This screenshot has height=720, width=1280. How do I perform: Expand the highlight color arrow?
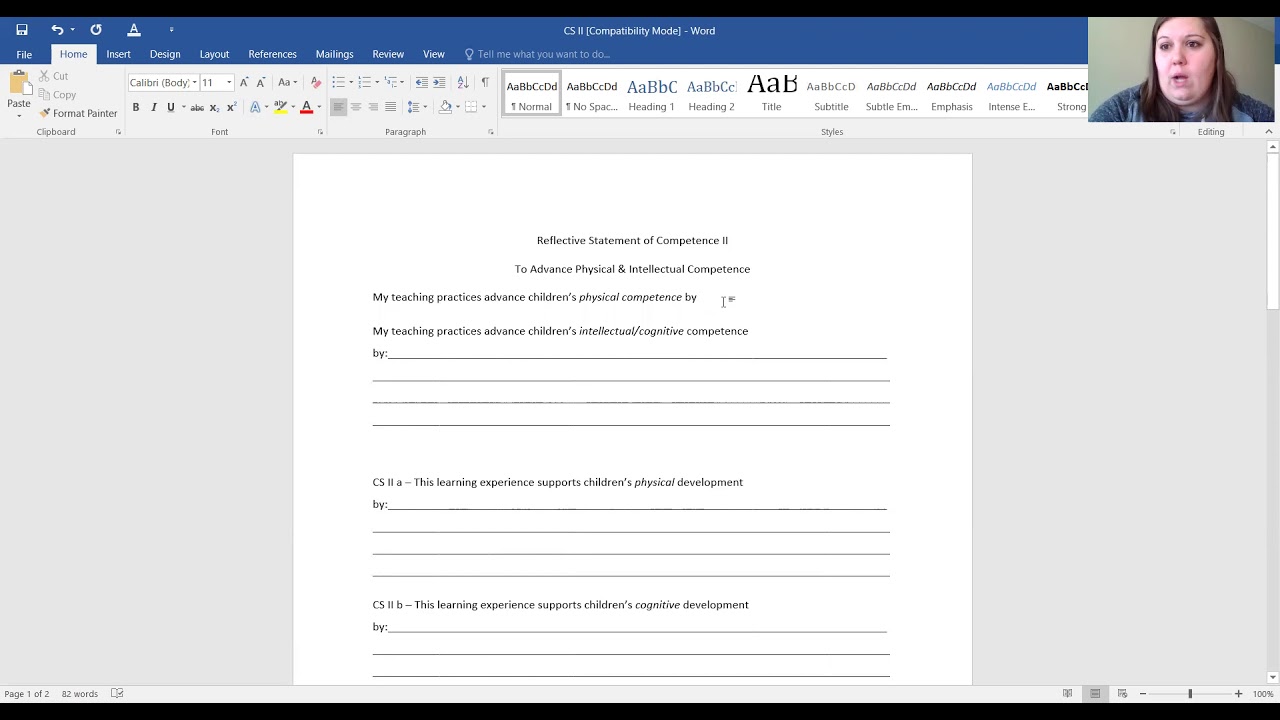tap(293, 107)
